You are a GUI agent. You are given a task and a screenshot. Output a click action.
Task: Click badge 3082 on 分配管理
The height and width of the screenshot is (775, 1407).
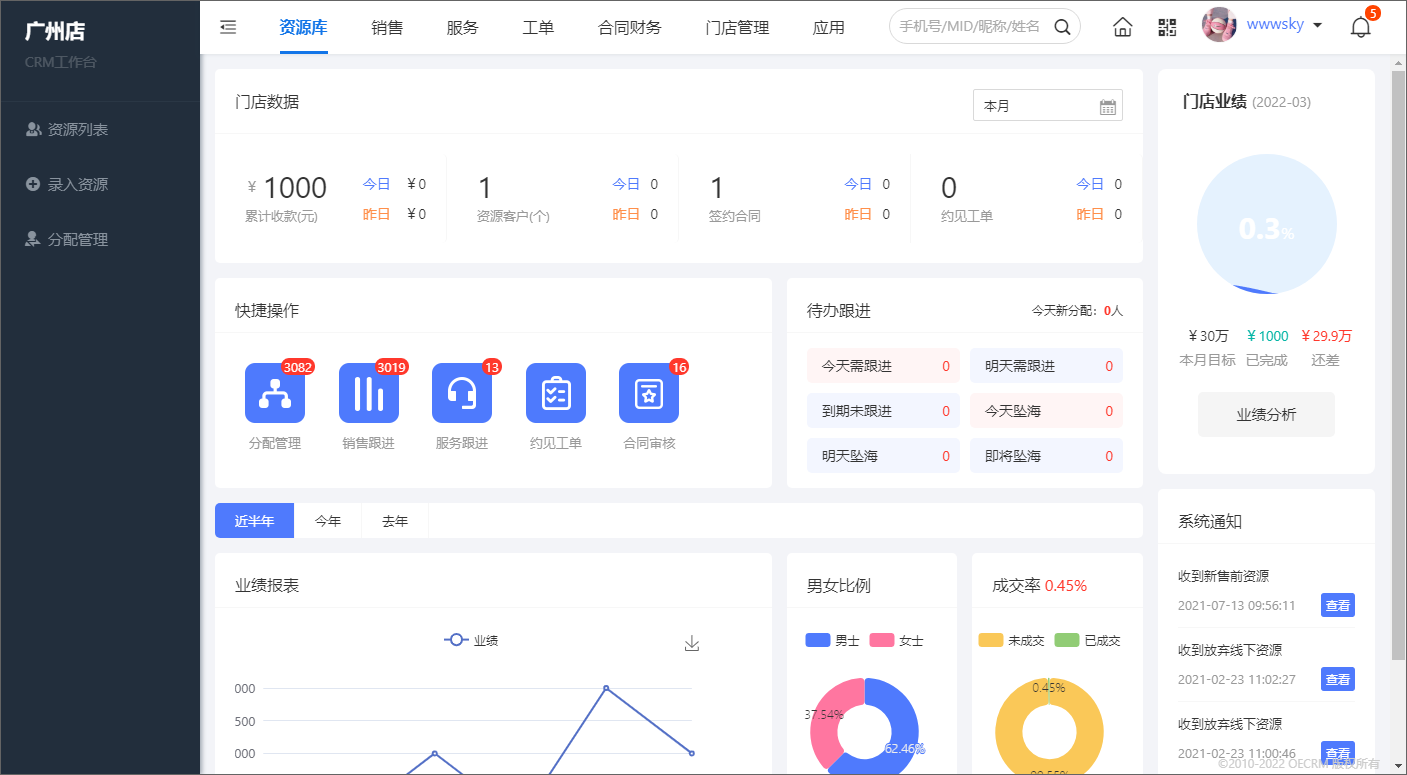coord(298,367)
